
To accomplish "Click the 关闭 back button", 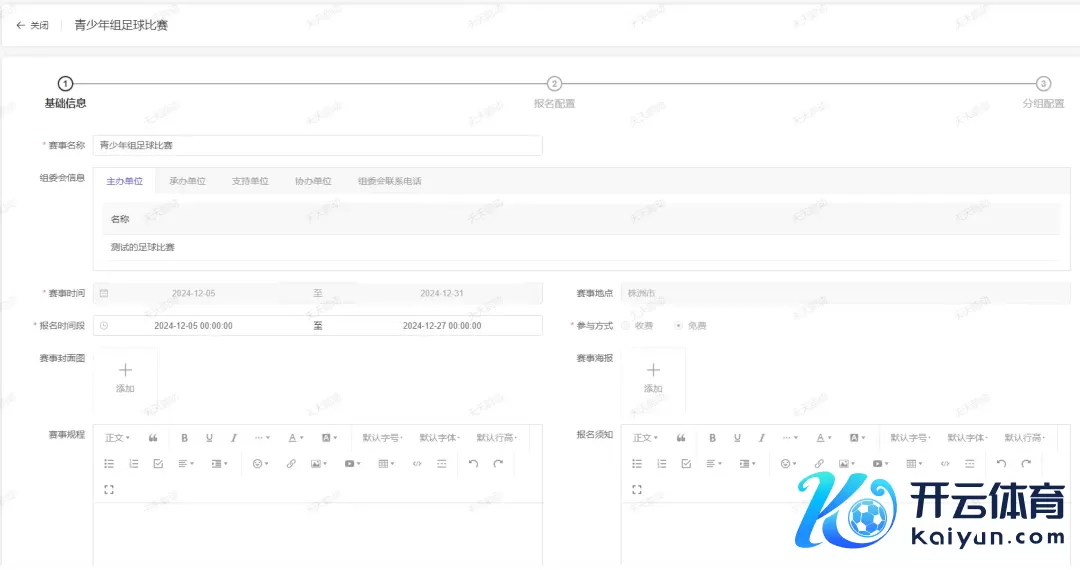I will click(x=32, y=25).
